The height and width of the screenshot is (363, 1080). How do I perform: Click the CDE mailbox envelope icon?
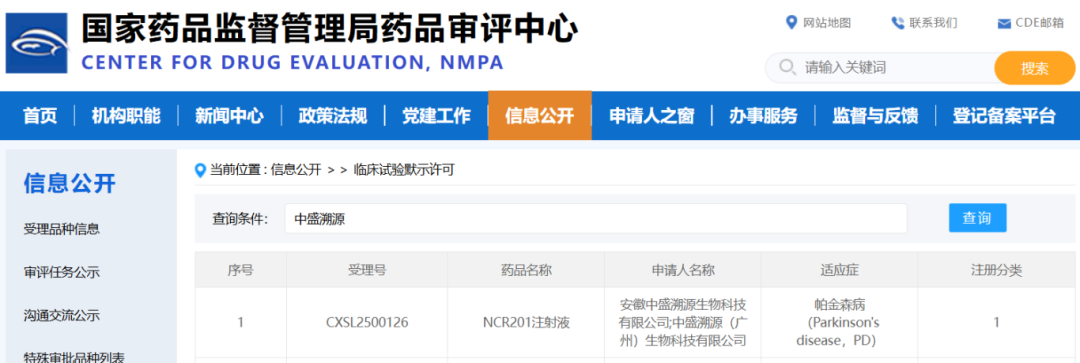pos(1004,24)
